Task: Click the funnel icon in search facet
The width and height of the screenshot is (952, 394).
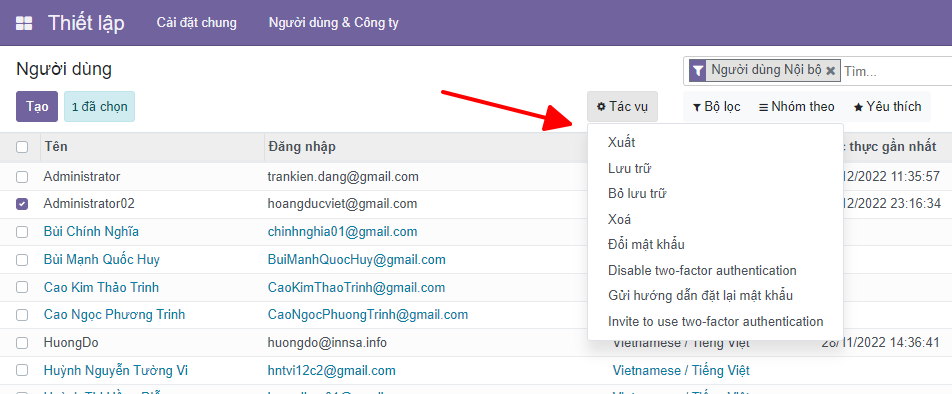Action: (x=698, y=70)
